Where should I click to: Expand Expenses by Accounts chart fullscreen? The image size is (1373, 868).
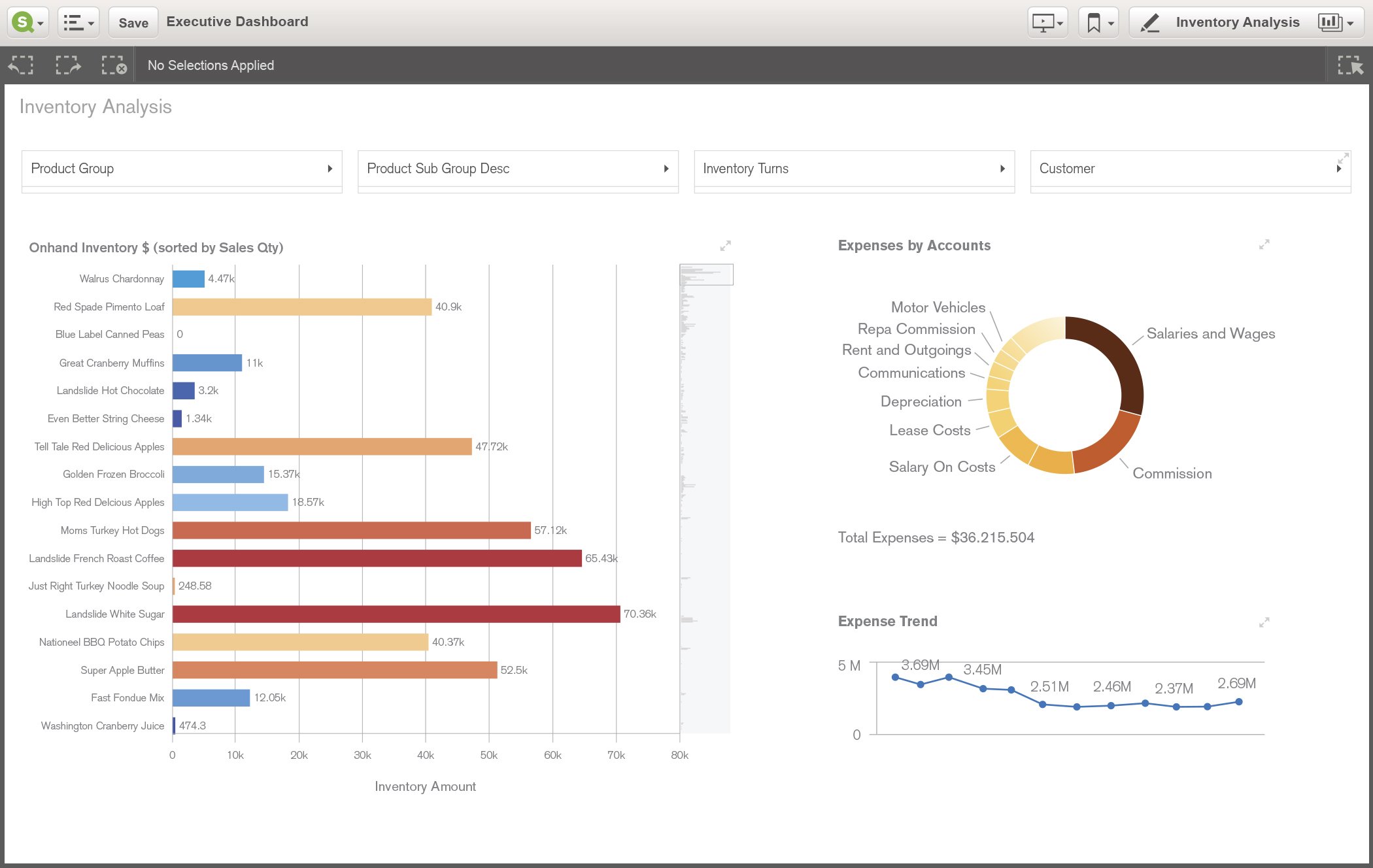[x=1264, y=244]
